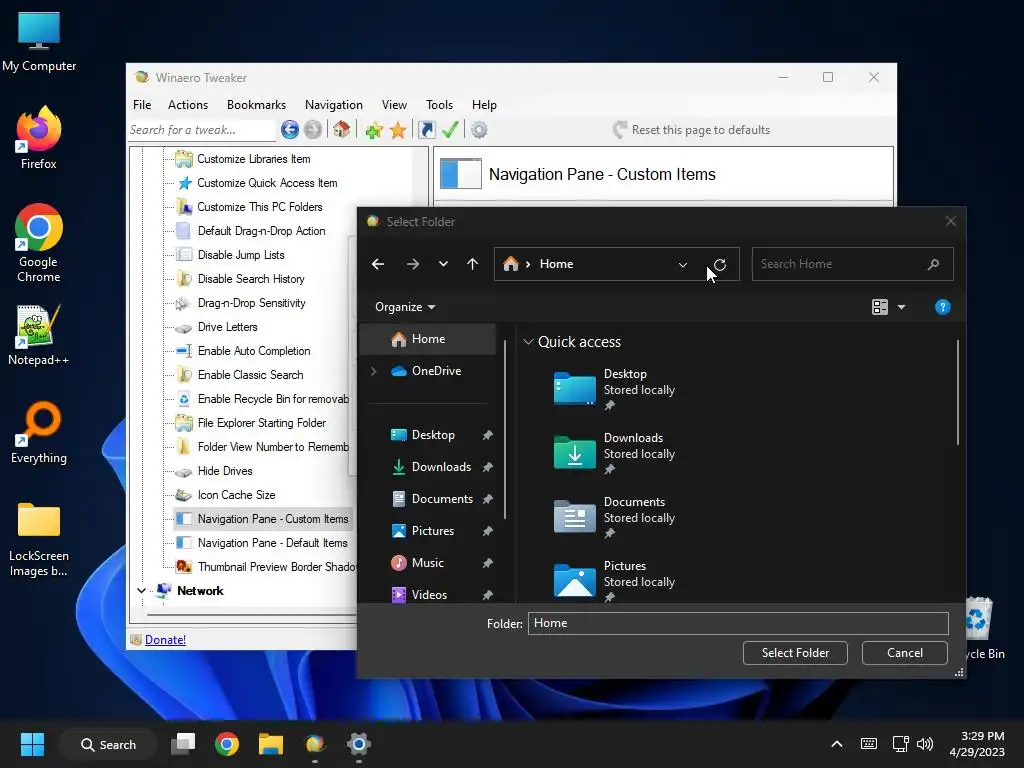Screen dimensions: 1024x768
Task: Open recent locations dropdown chevron
Action: click(x=443, y=264)
